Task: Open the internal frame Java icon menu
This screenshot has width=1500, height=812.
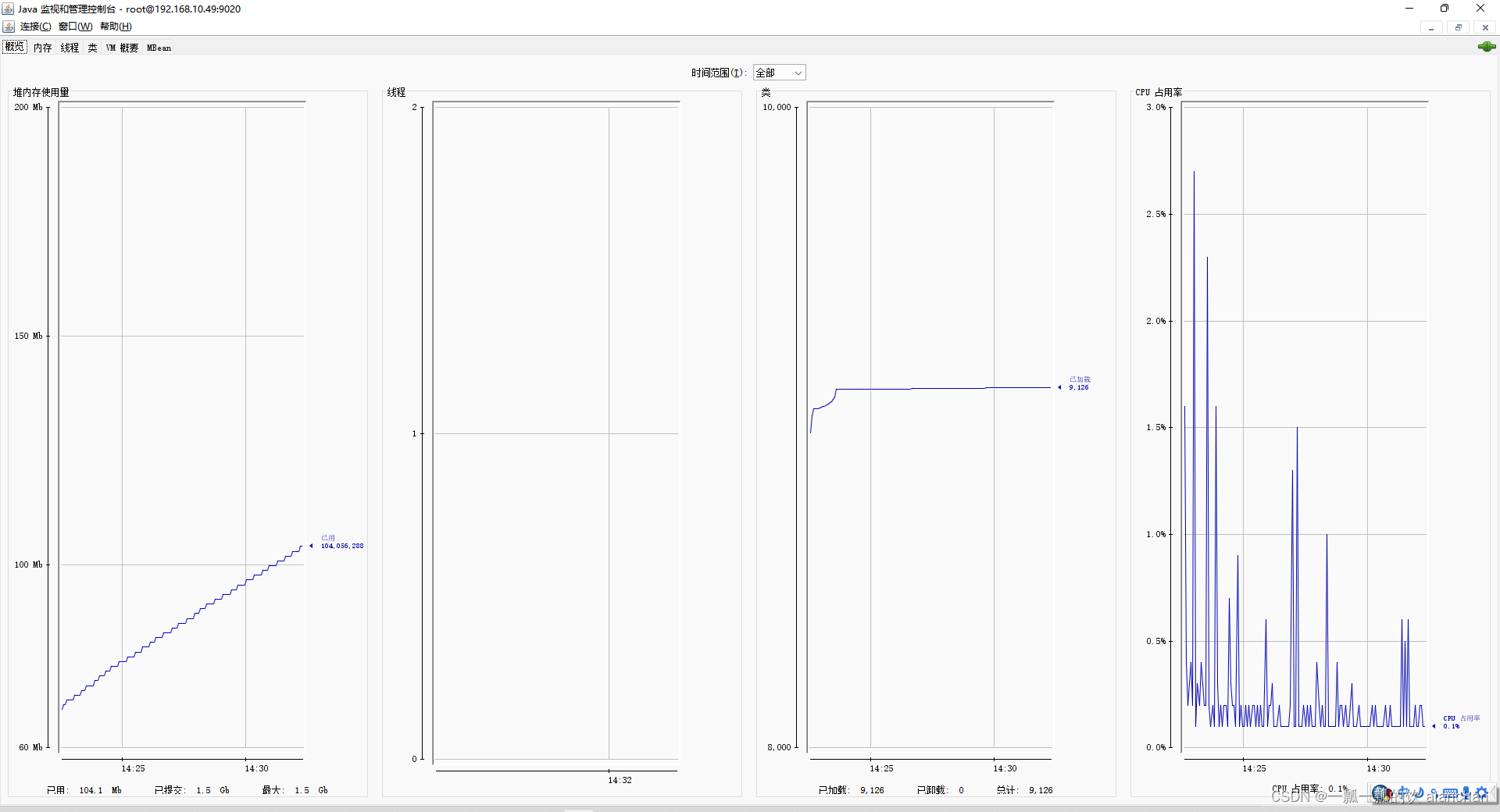Action: [x=9, y=27]
